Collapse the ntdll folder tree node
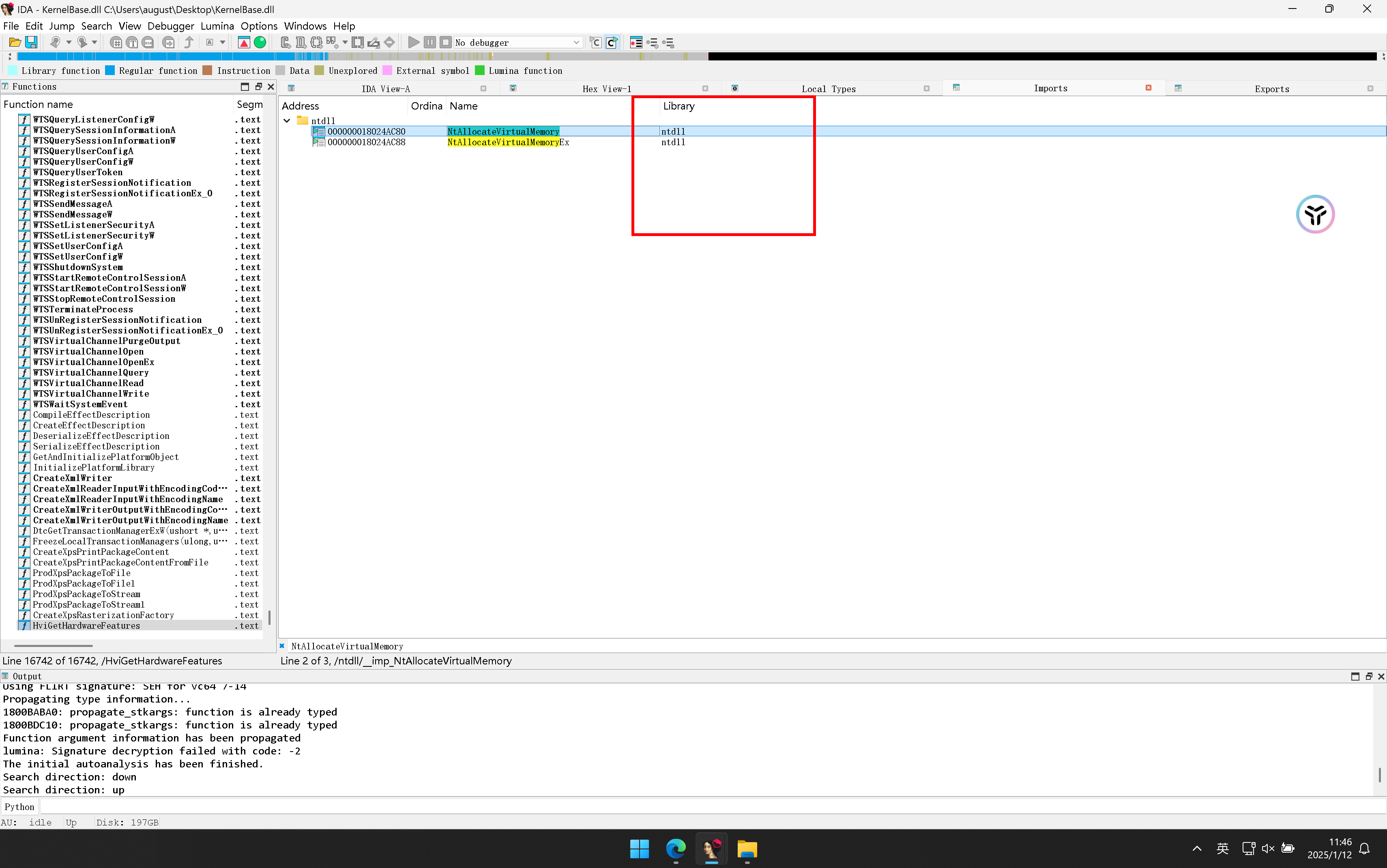1387x868 pixels. pos(287,120)
